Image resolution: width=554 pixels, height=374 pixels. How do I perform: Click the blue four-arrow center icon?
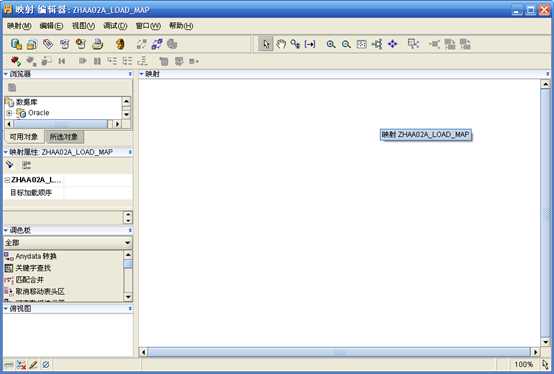[x=393, y=44]
